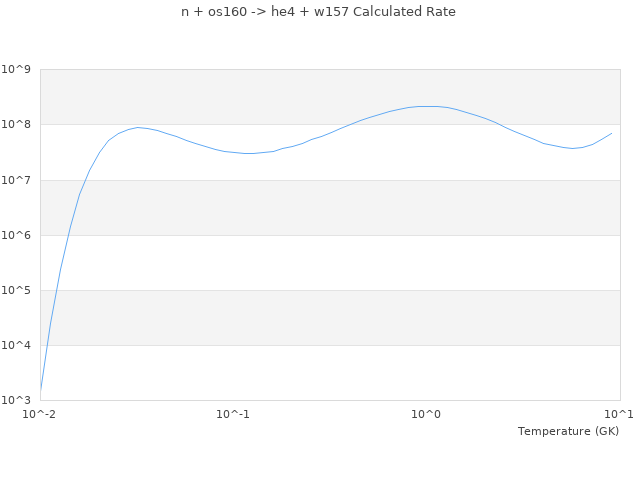
Task: Click the 10^9 y-axis tick label
Action: [x=16, y=70]
